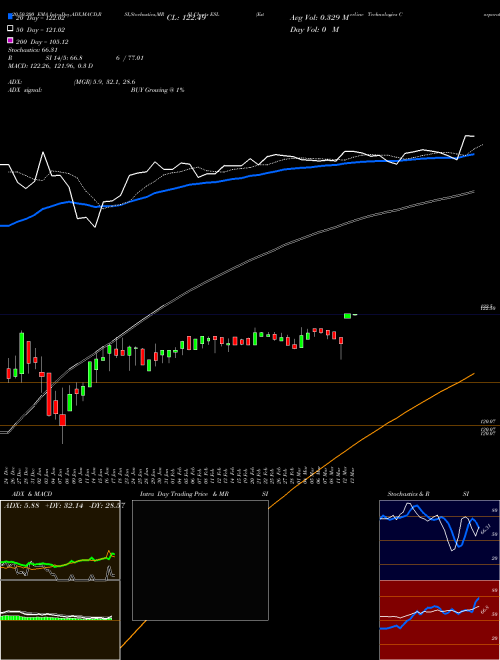Click the 'SI 14/3: 66.8' RSI readout
This screenshot has width=500, height=660.
pyautogui.click(x=64, y=58)
